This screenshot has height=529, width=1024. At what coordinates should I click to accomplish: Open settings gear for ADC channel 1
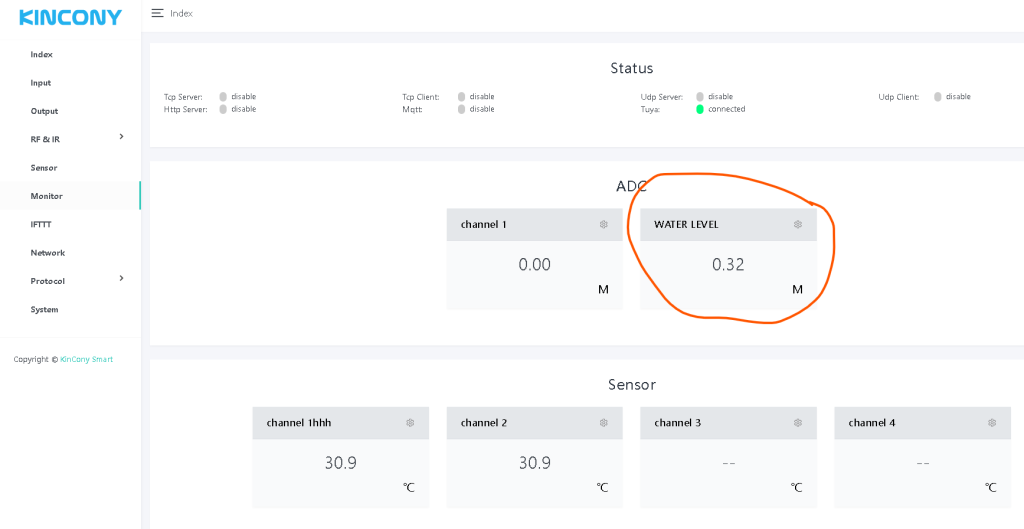[604, 225]
